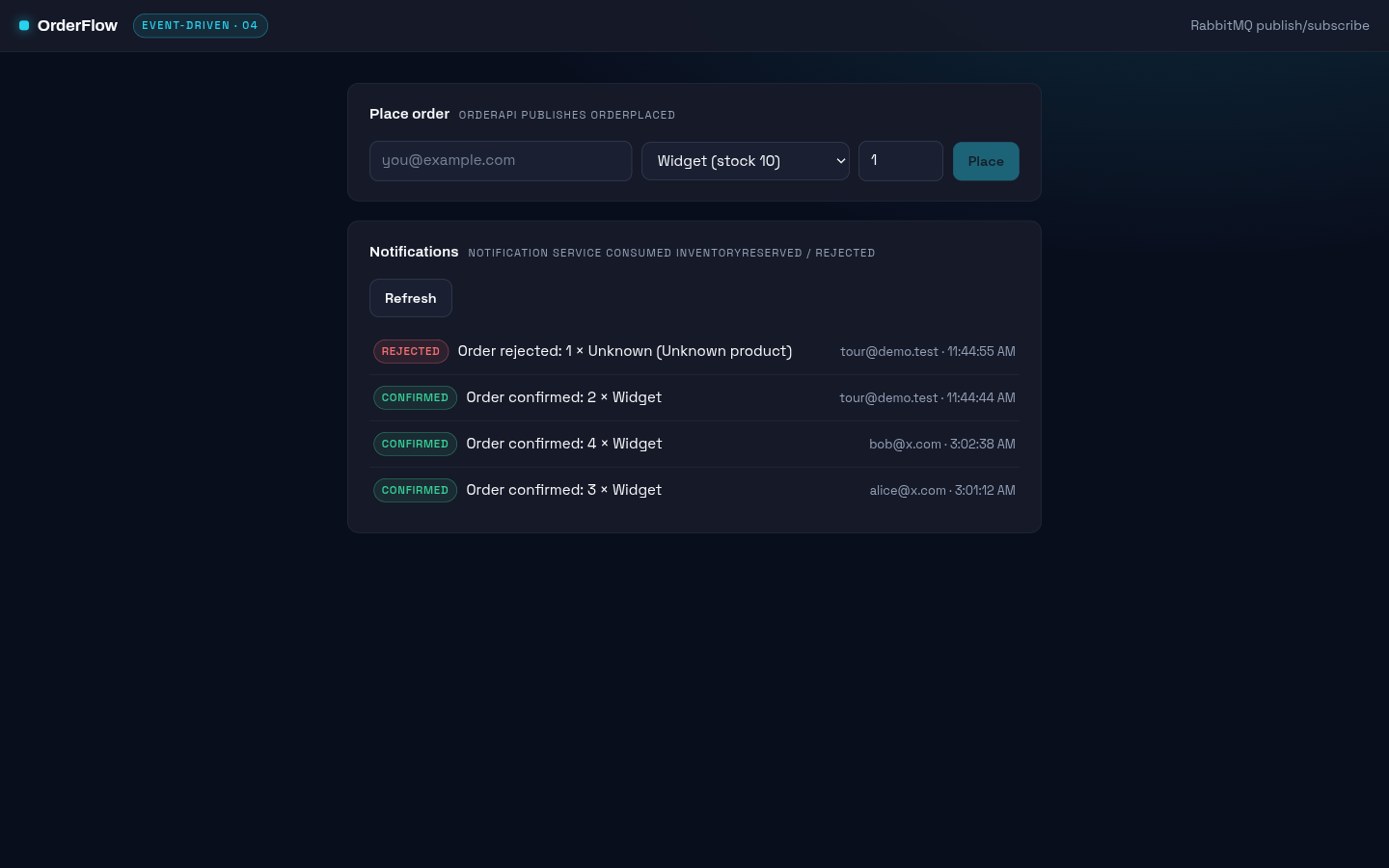
Task: Click the tour@demo.test · 11:44:55 AM timestamp
Action: [928, 351]
